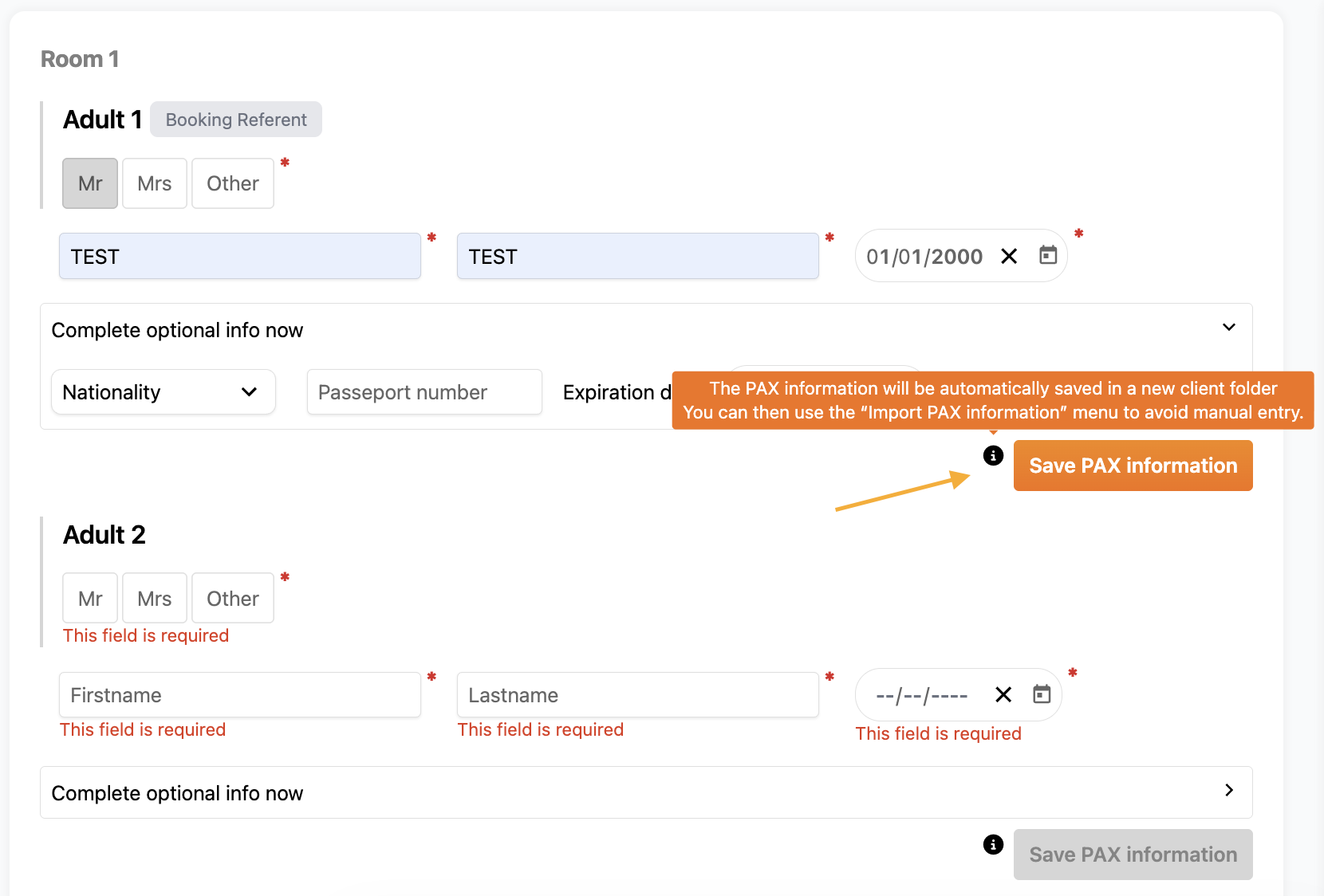Choose Other title for Adult 2
The image size is (1324, 896).
(x=232, y=599)
